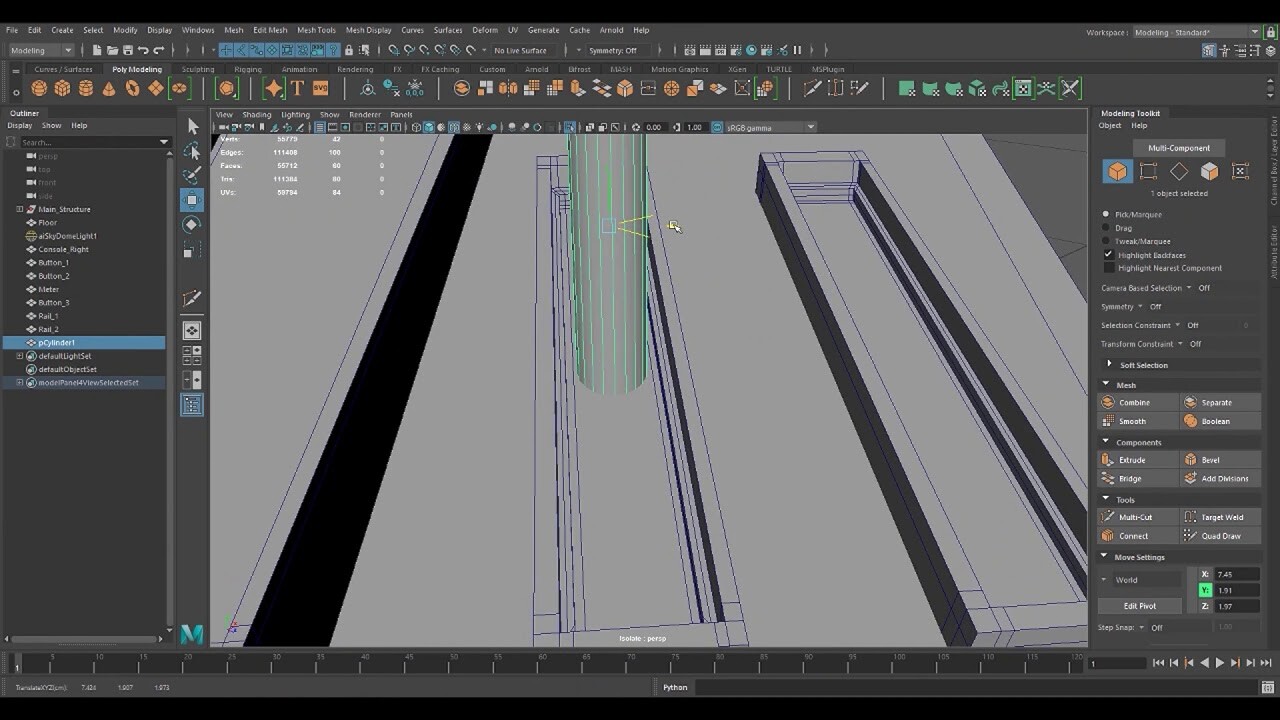
Task: Open the Mesh Tools menu
Action: 316,29
